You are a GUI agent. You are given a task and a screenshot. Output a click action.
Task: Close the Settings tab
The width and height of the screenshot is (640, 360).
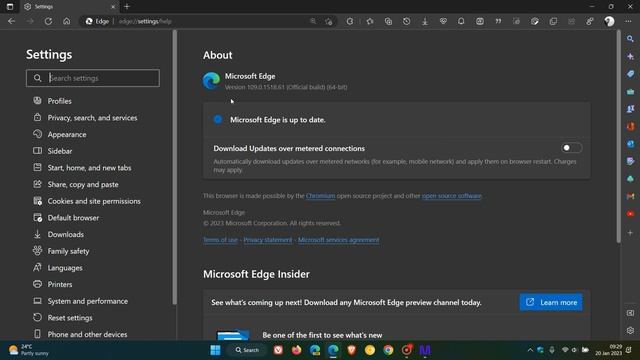[113, 7]
